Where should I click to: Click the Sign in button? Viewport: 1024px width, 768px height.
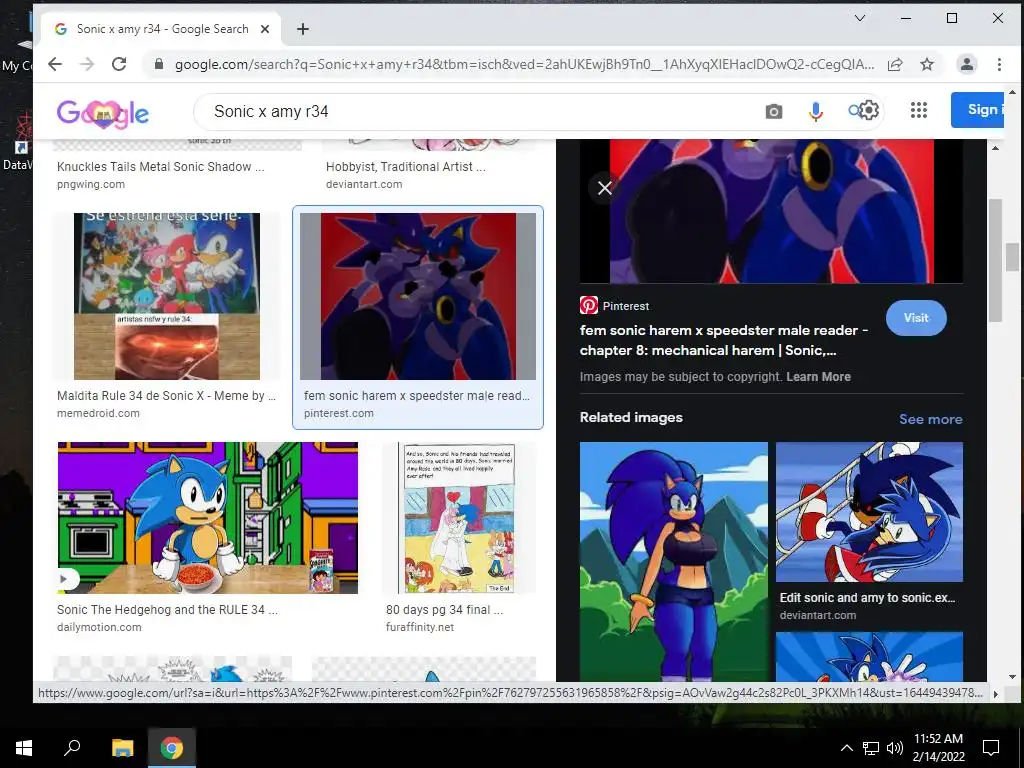click(x=977, y=110)
